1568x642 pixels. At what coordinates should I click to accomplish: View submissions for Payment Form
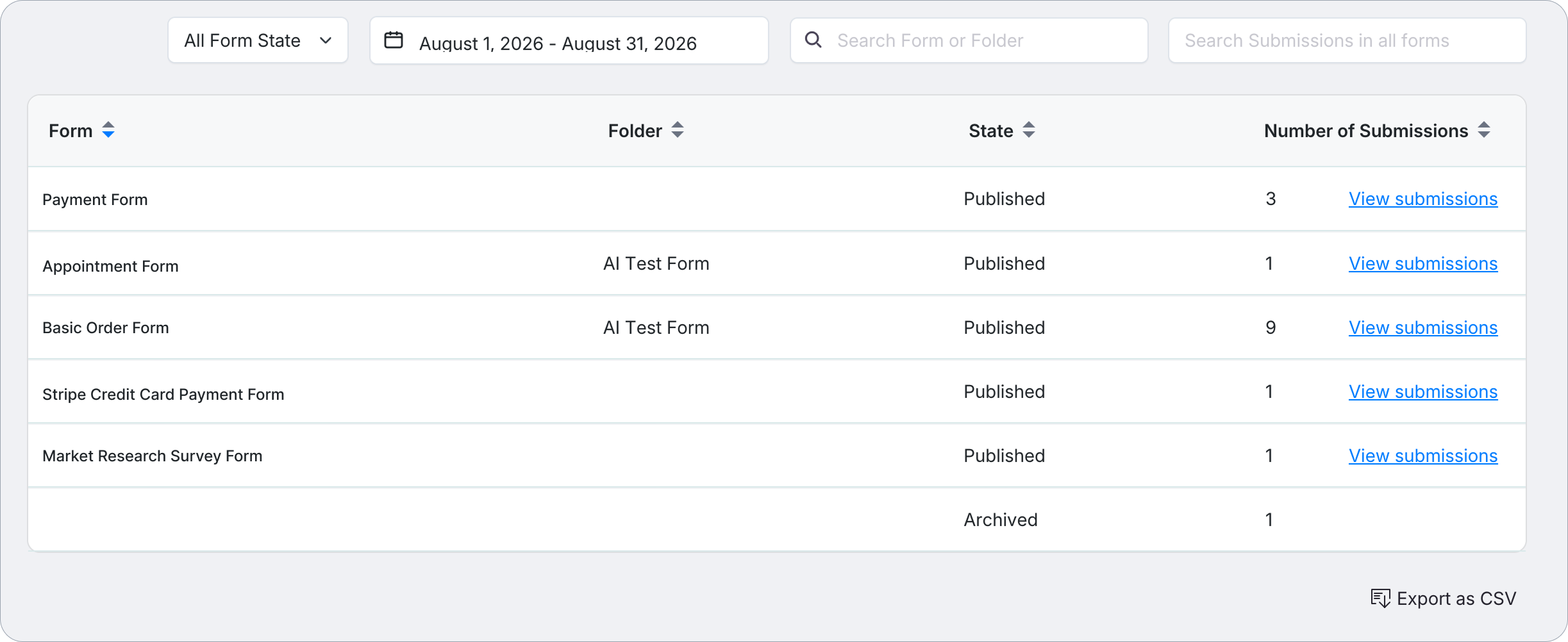pyautogui.click(x=1423, y=199)
